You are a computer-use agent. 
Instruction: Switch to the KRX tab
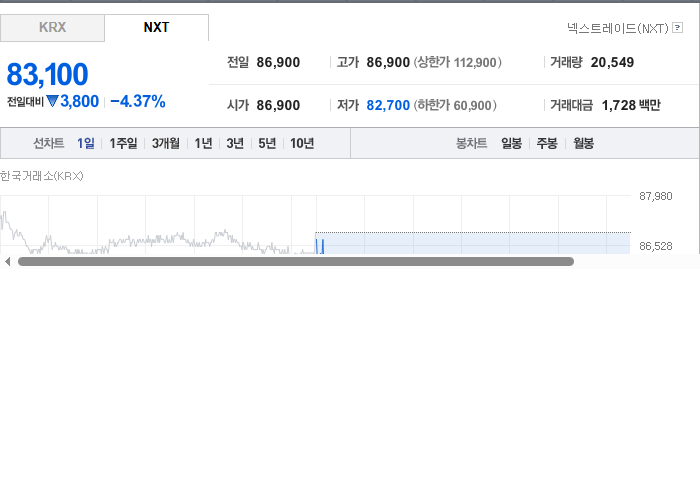click(52, 28)
